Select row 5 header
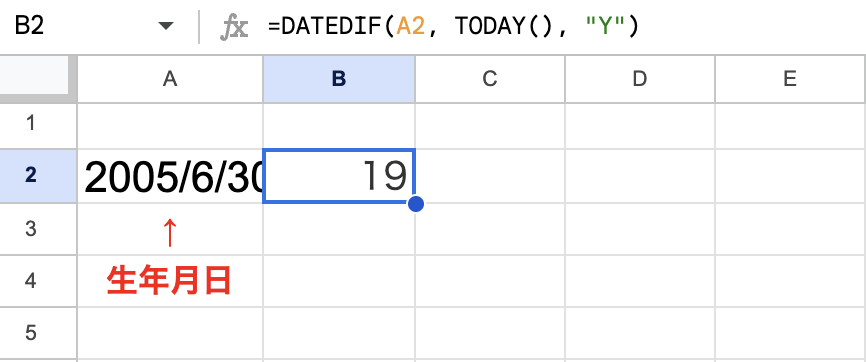 point(31,333)
